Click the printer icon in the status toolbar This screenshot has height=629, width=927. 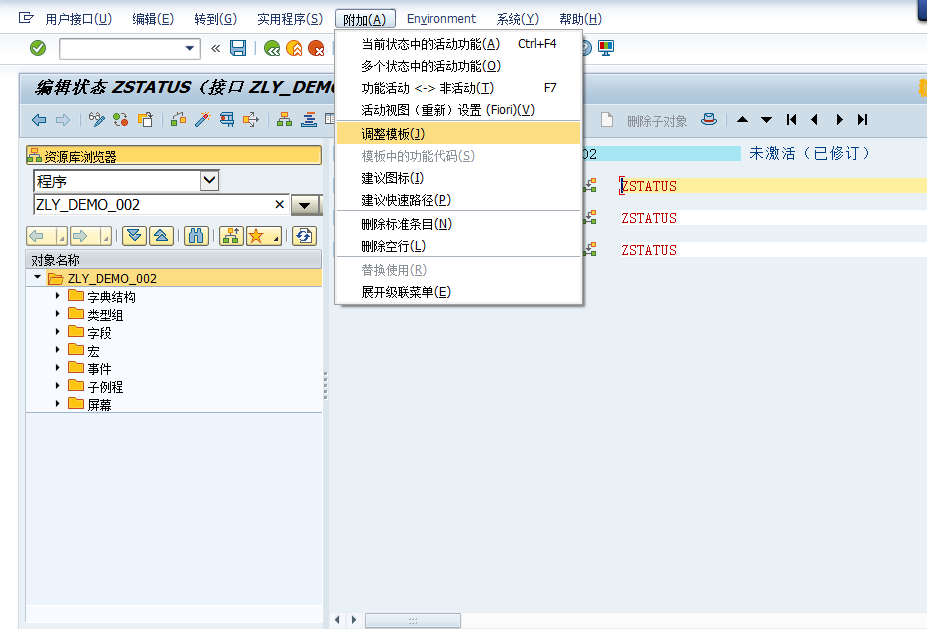(x=707, y=118)
